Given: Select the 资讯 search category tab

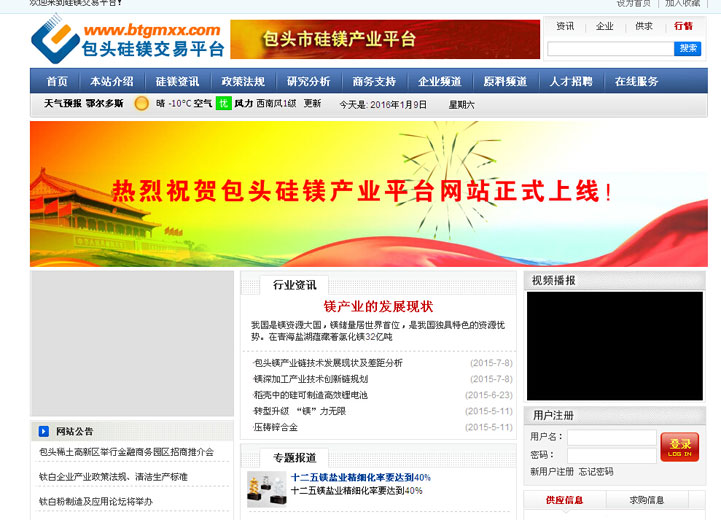Looking at the screenshot, I should [x=565, y=26].
